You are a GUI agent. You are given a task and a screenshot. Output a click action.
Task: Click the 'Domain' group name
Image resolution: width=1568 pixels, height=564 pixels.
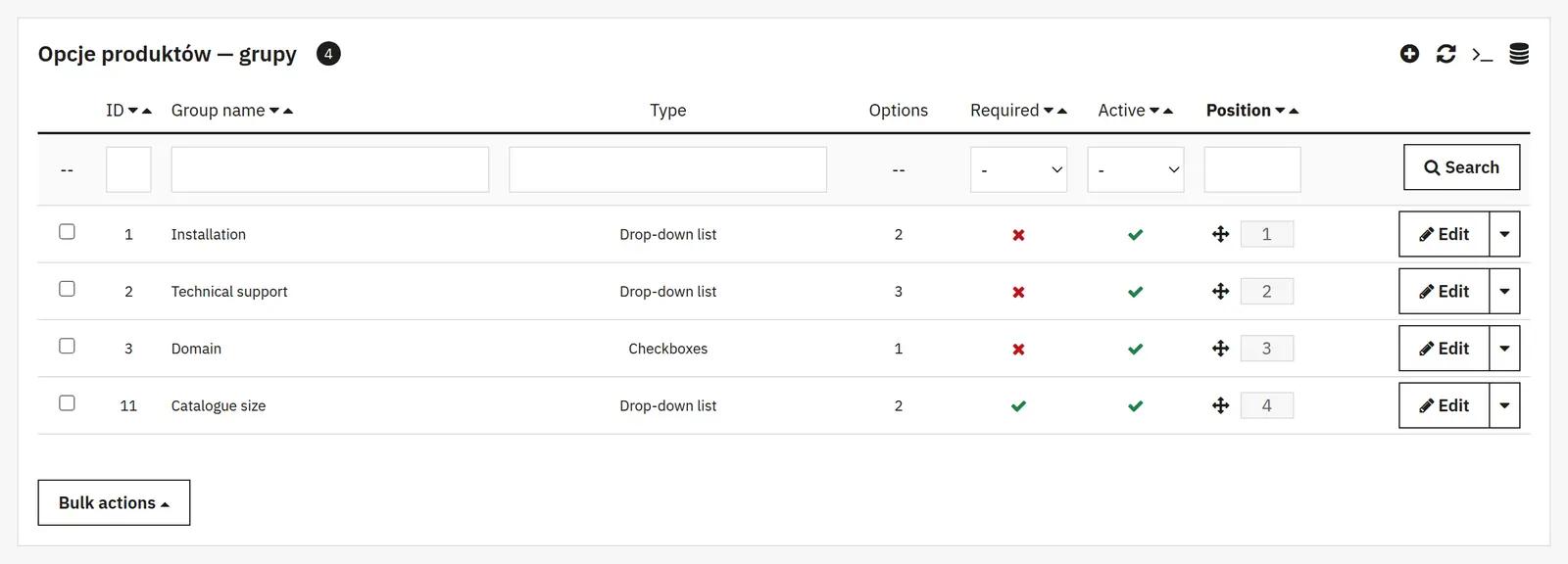coord(196,349)
